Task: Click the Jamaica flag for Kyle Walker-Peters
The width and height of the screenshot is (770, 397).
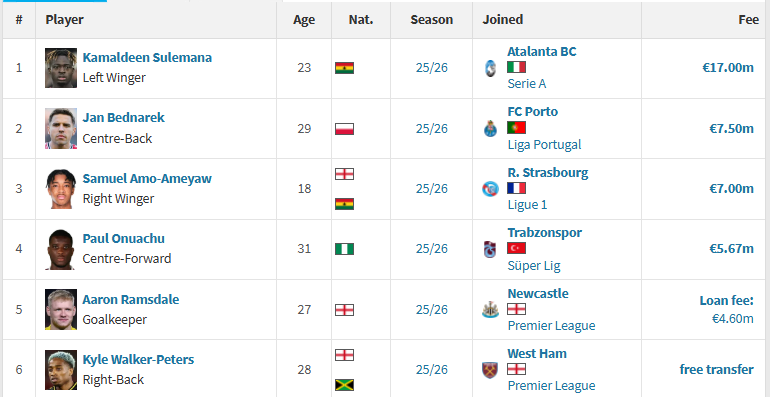Action: click(x=344, y=385)
